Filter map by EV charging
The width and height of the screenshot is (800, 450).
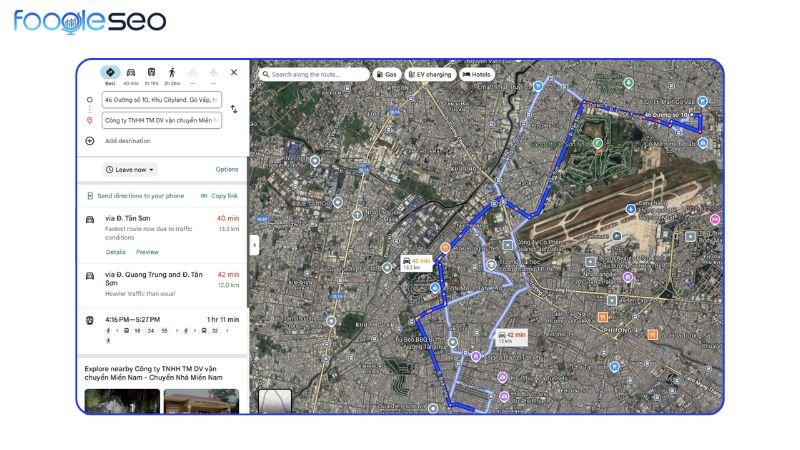[429, 74]
